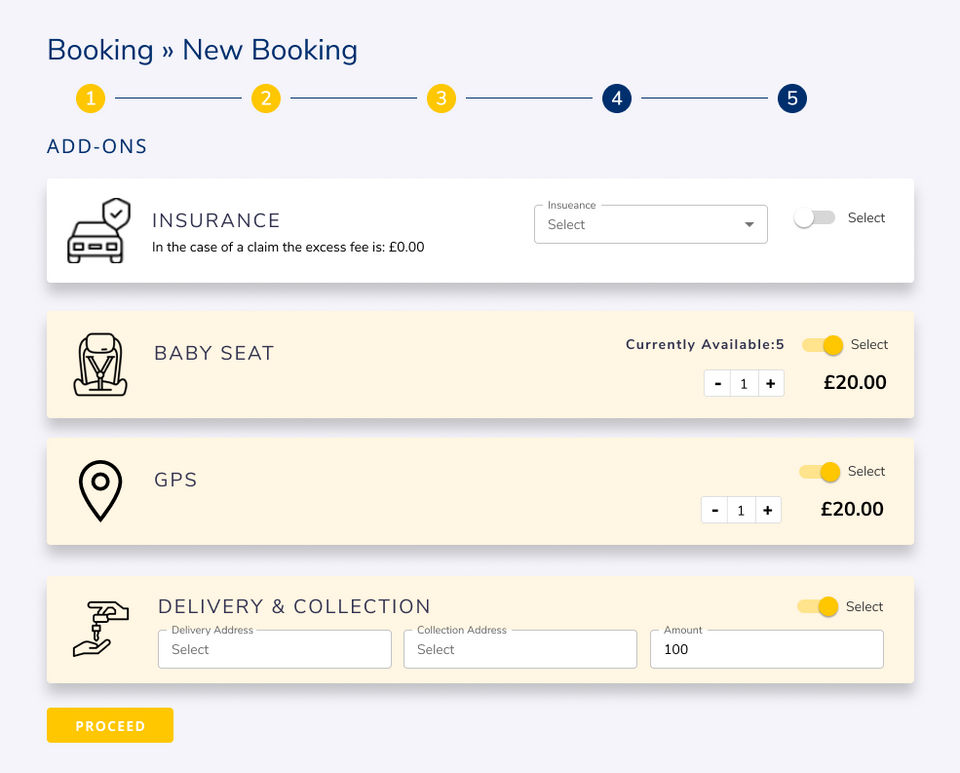Decrease baby seat quantity with minus
Image resolution: width=960 pixels, height=773 pixels.
(718, 383)
